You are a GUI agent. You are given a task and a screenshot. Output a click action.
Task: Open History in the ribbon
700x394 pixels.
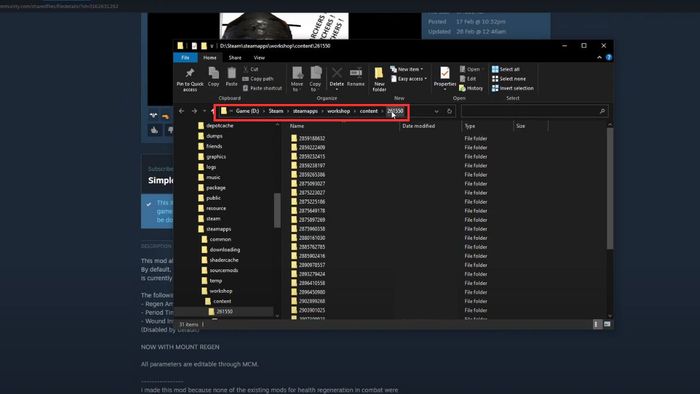(x=471, y=88)
